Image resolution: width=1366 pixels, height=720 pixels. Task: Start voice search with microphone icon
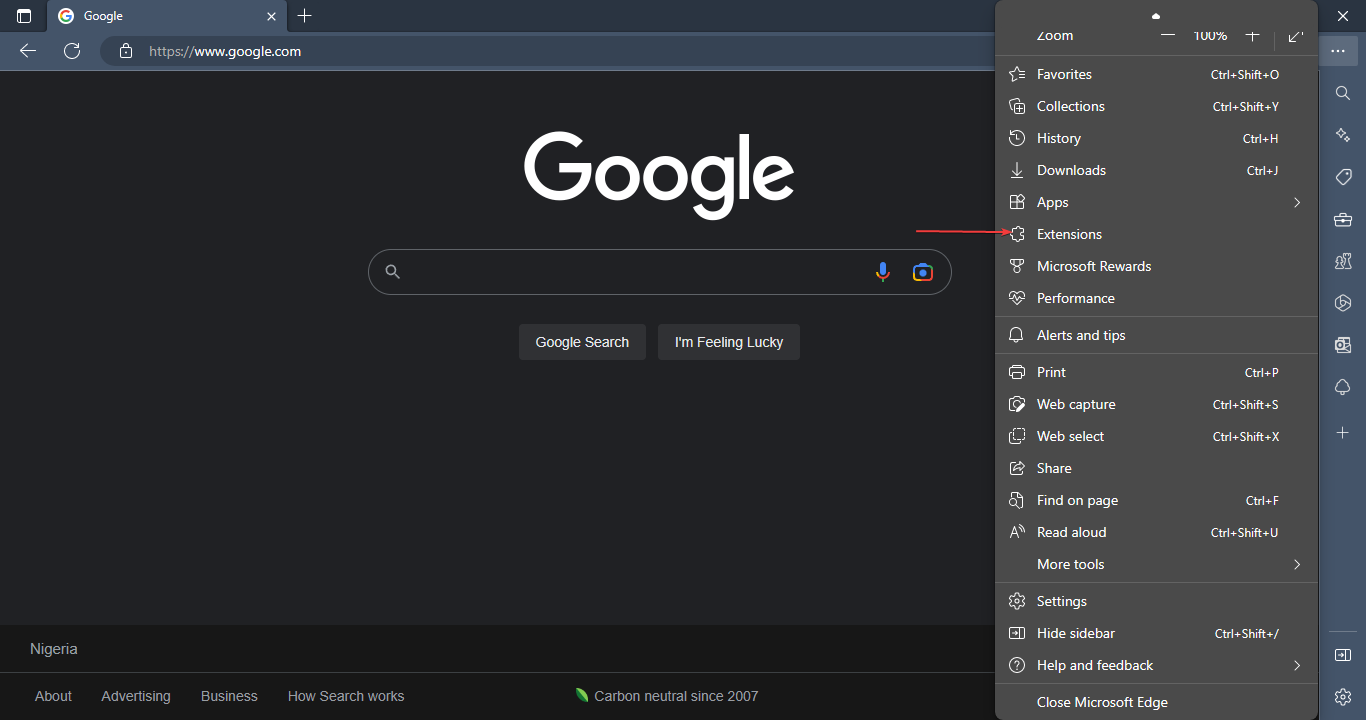[x=882, y=272]
